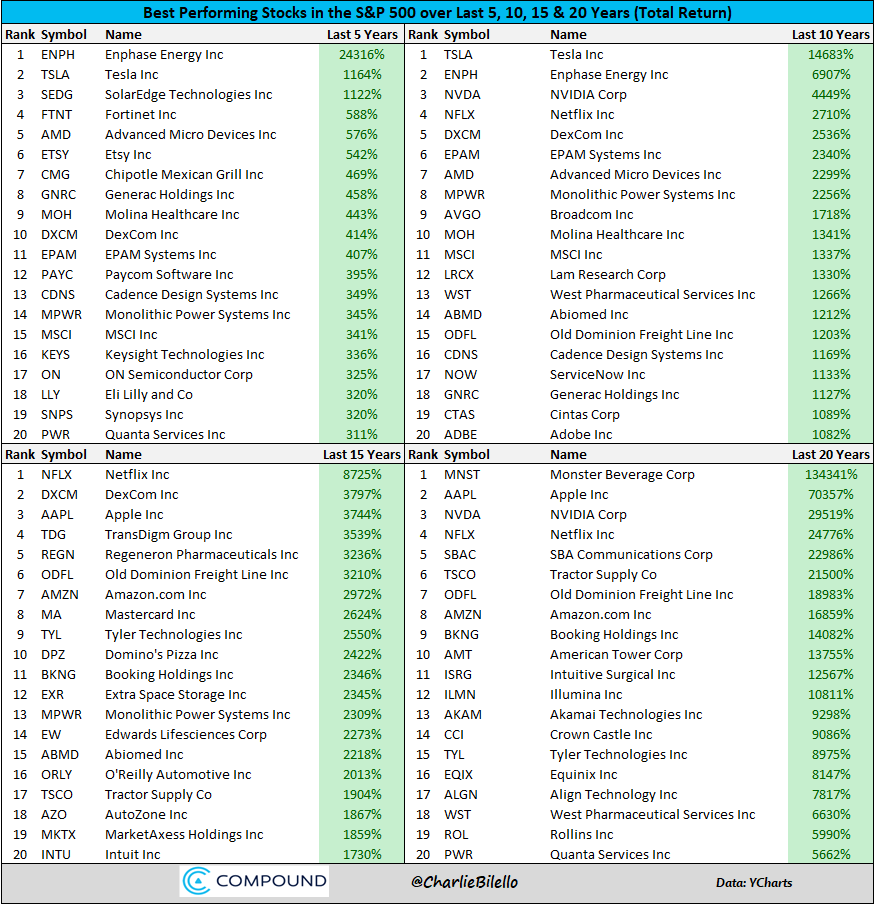
Task: Click Broadcom Inc name
Action: (591, 215)
